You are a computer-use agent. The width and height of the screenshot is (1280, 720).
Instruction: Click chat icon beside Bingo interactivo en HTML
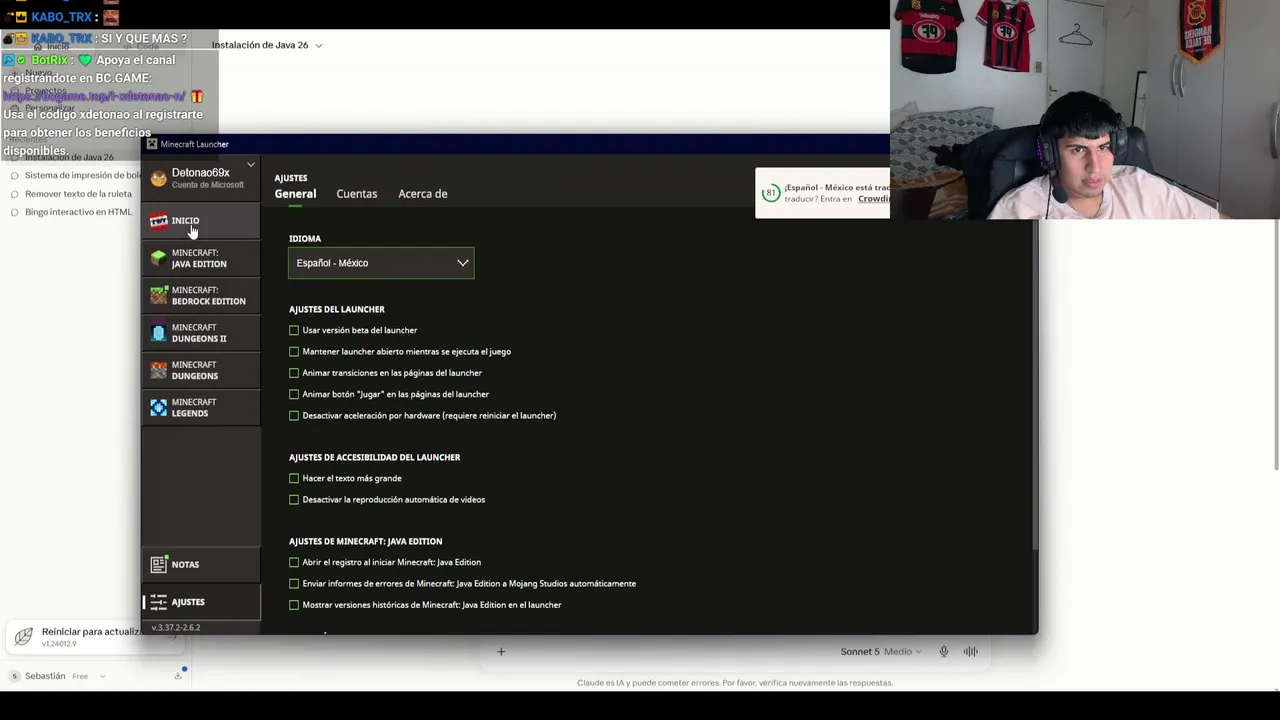tap(14, 212)
